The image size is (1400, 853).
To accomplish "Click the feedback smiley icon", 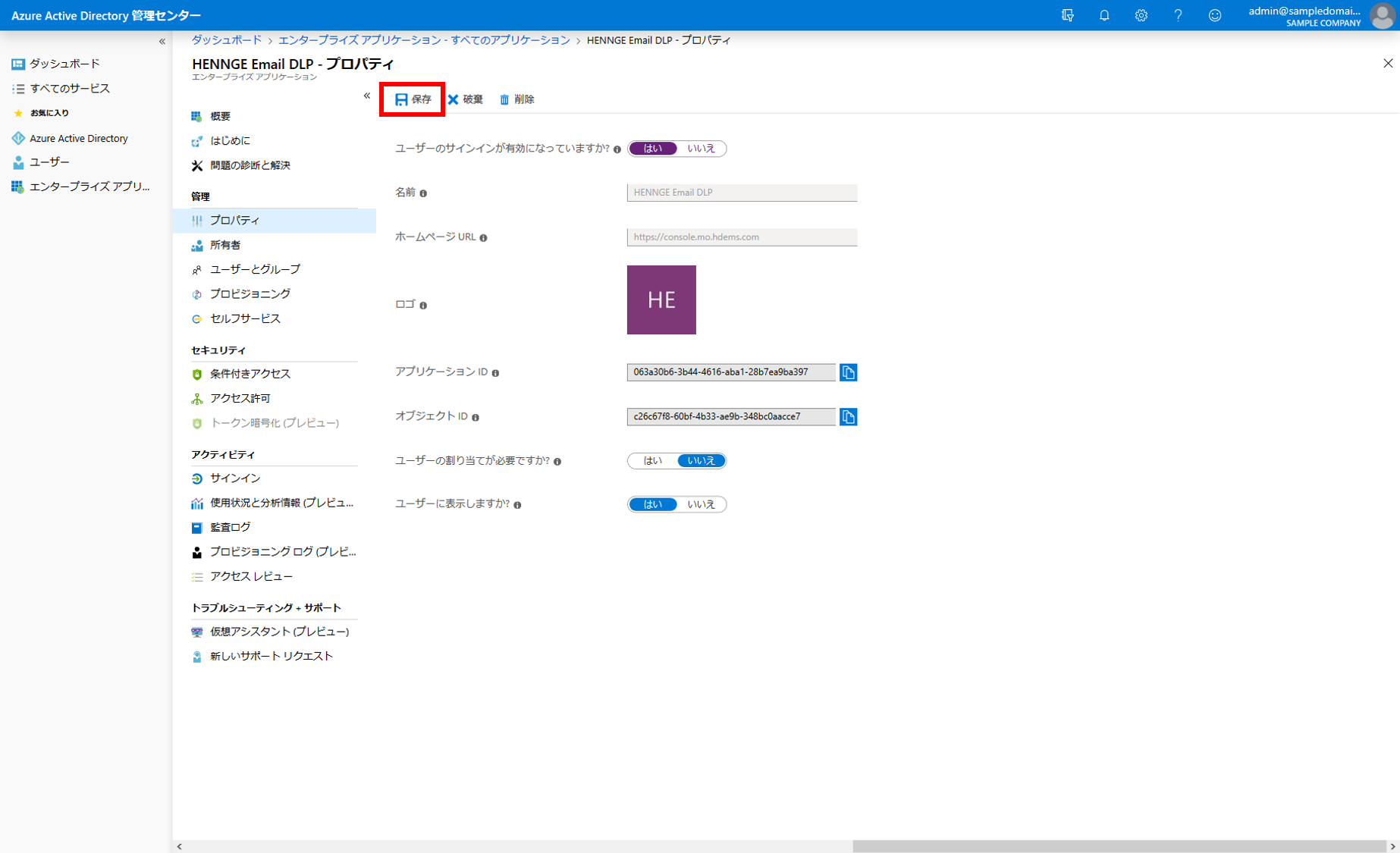I will tap(1215, 15).
